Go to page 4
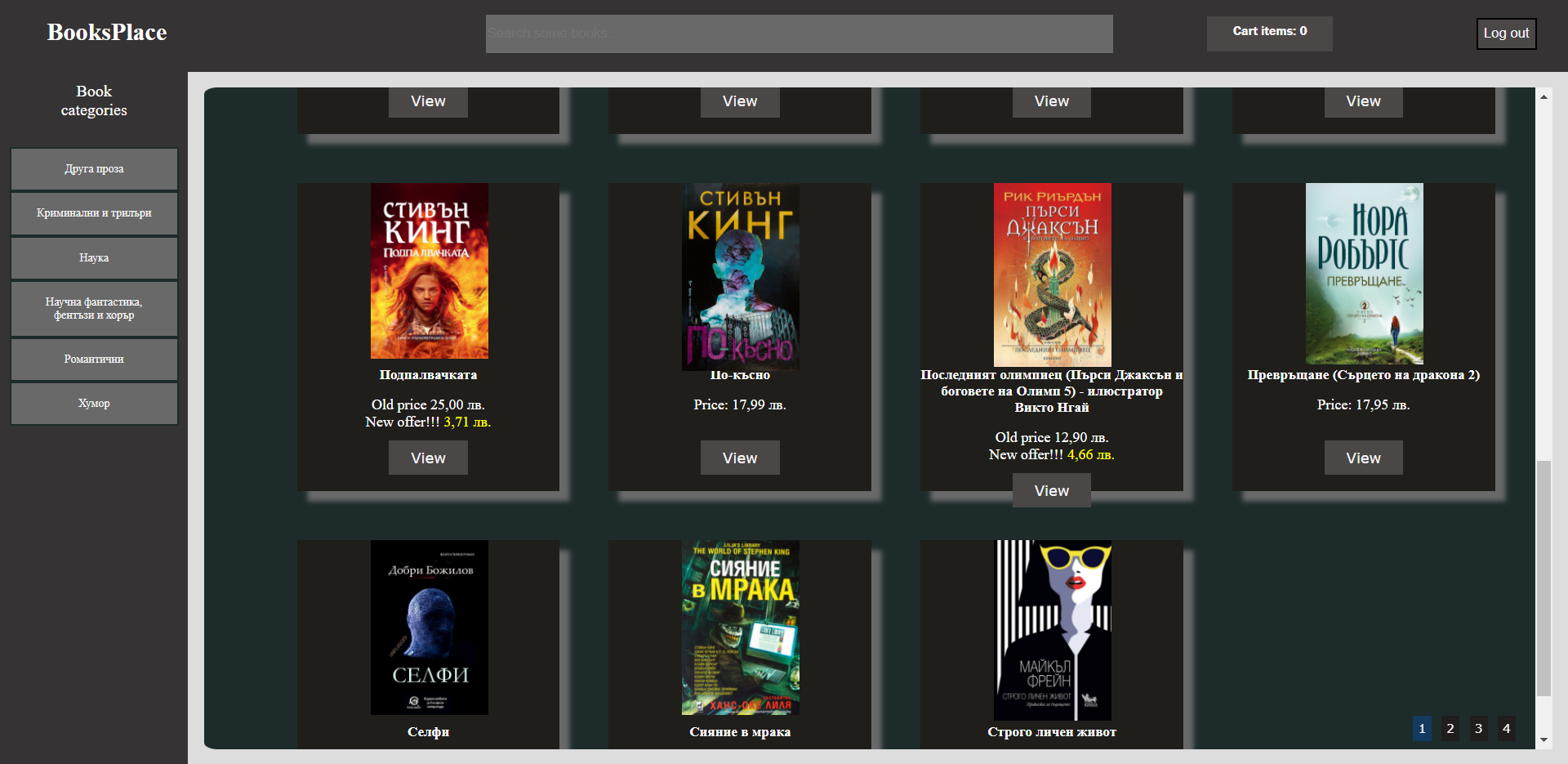1568x764 pixels. (x=1507, y=728)
